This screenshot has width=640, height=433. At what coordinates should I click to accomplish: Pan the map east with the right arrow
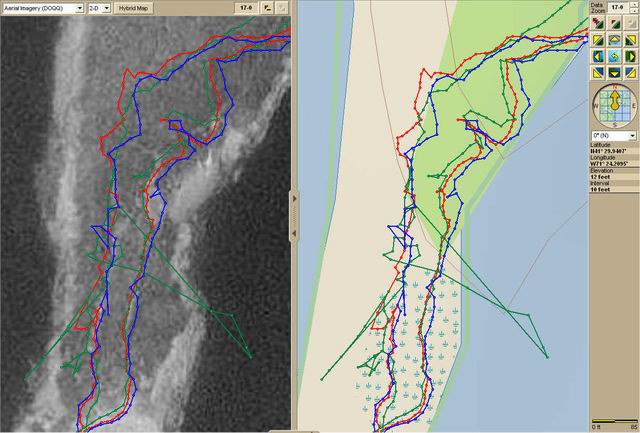tap(630, 56)
